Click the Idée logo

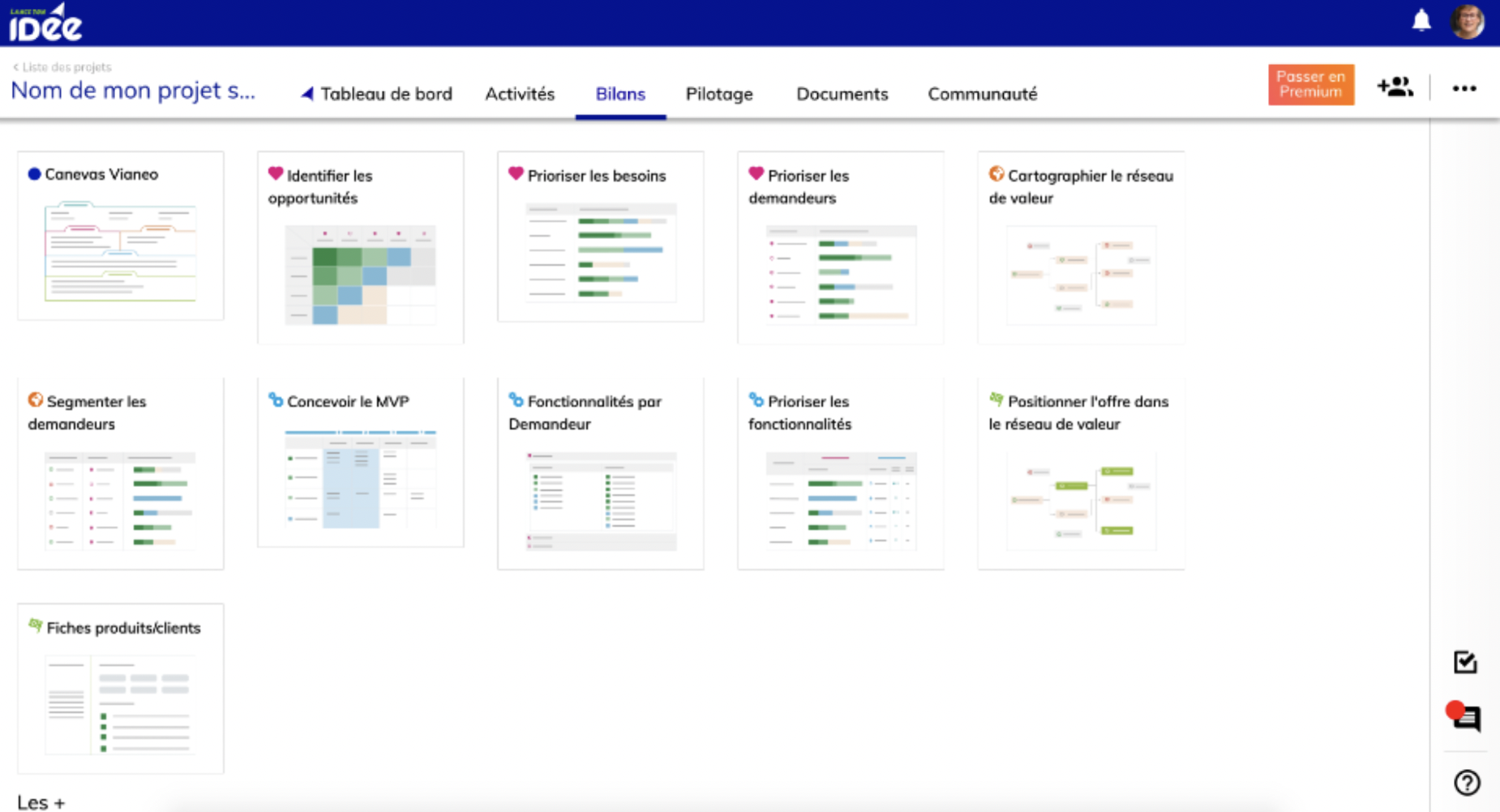click(46, 22)
